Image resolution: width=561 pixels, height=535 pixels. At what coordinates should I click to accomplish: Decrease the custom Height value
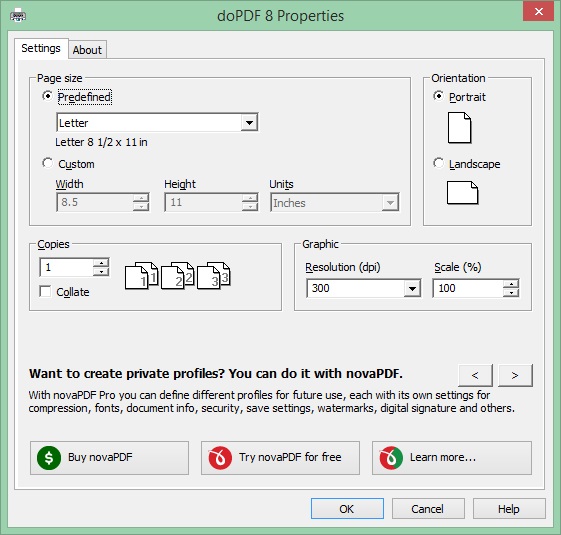coord(249,207)
